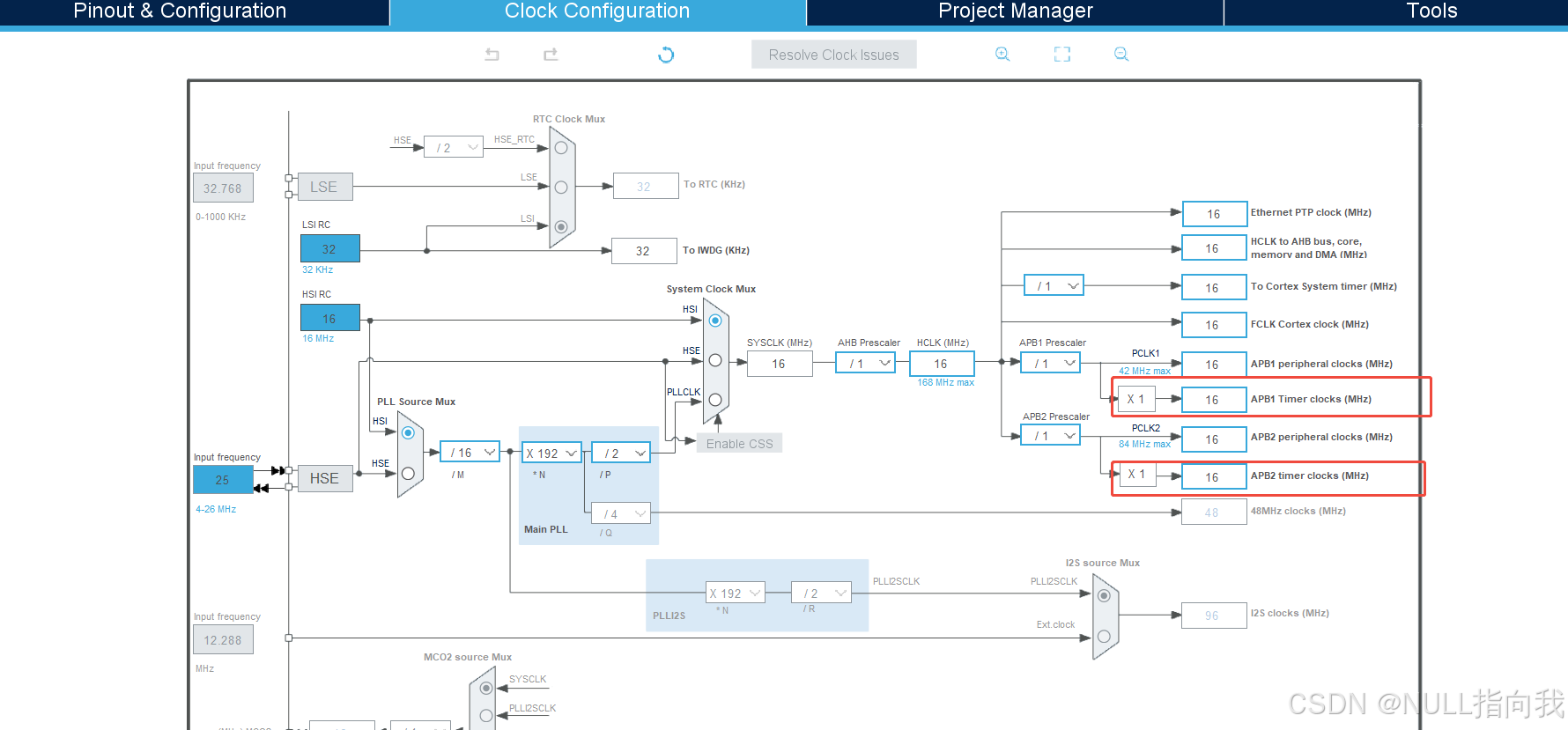The image size is (1568, 730).
Task: Click the Enable CSS button
Action: [739, 444]
